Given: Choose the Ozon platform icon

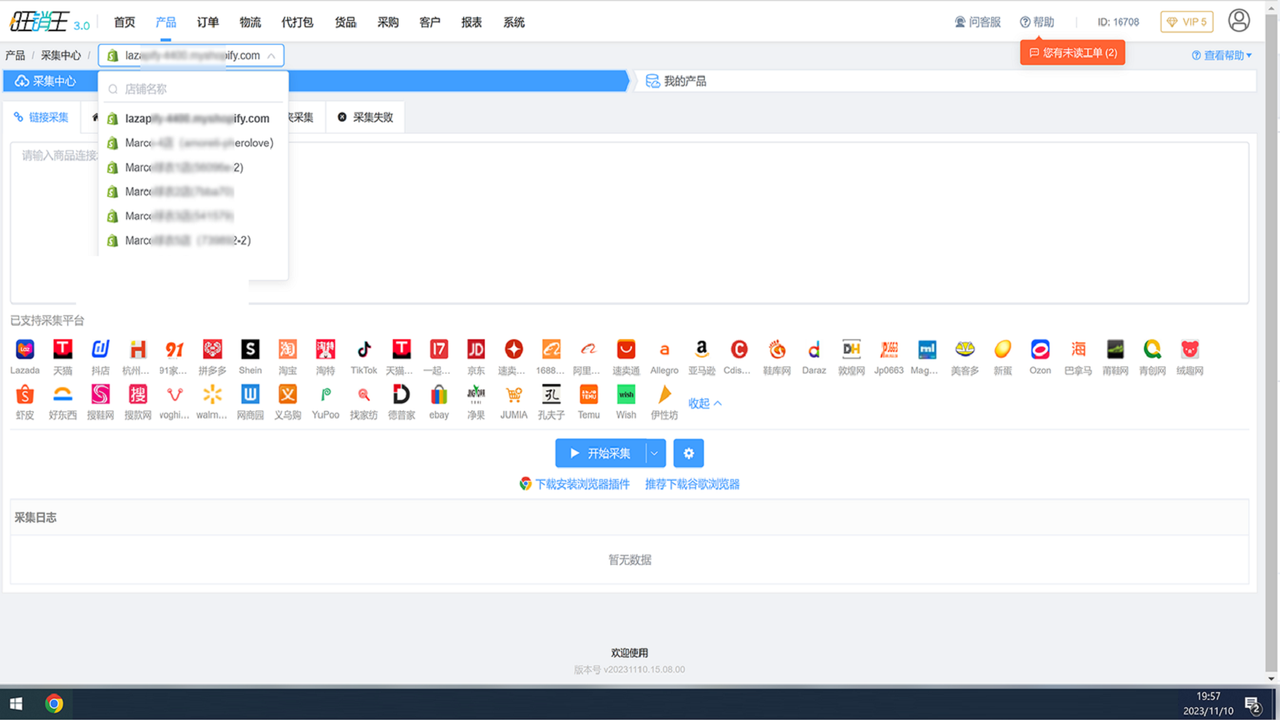Looking at the screenshot, I should [1040, 349].
